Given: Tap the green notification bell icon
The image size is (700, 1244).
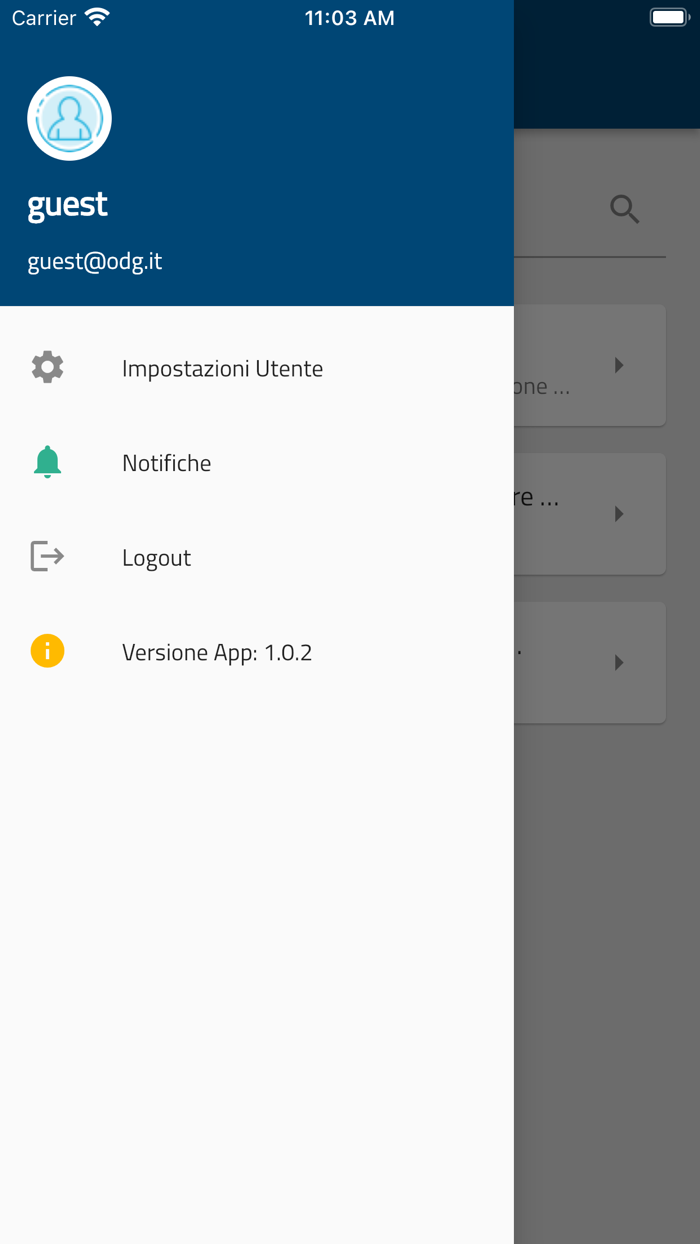Looking at the screenshot, I should coord(47,462).
